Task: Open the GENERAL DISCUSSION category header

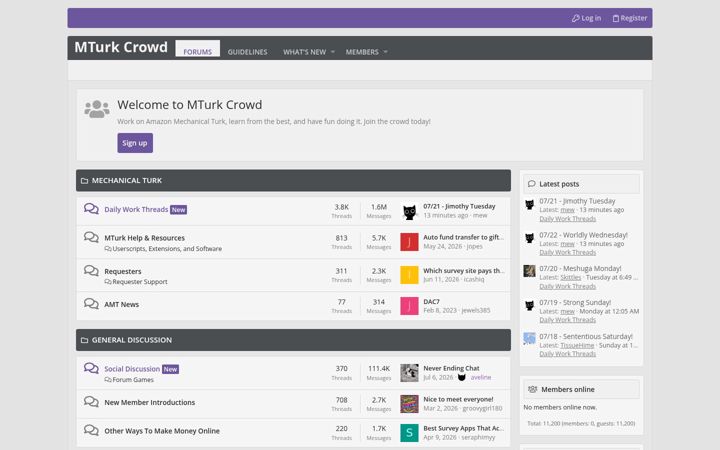Action: [x=132, y=340]
